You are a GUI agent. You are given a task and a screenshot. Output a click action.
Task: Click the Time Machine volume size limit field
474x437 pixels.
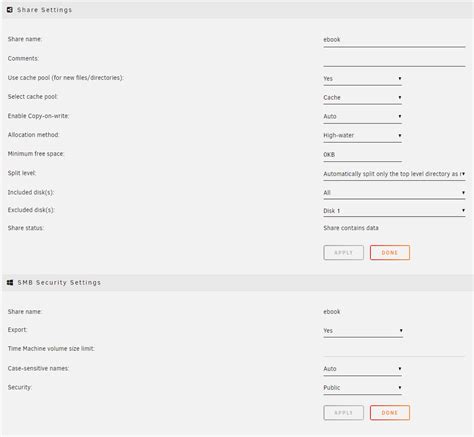tap(394, 350)
